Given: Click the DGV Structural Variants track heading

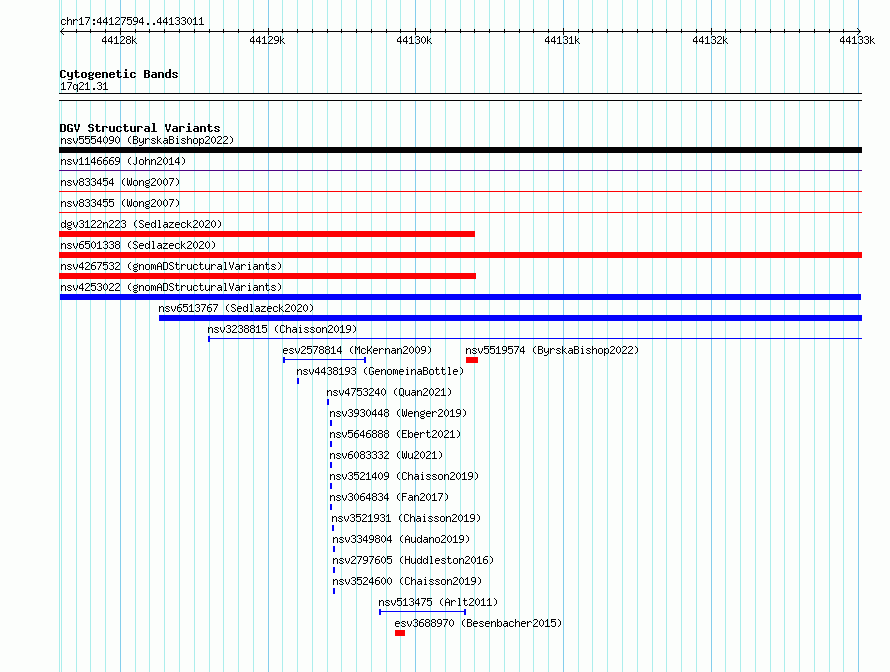Looking at the screenshot, I should (x=140, y=128).
